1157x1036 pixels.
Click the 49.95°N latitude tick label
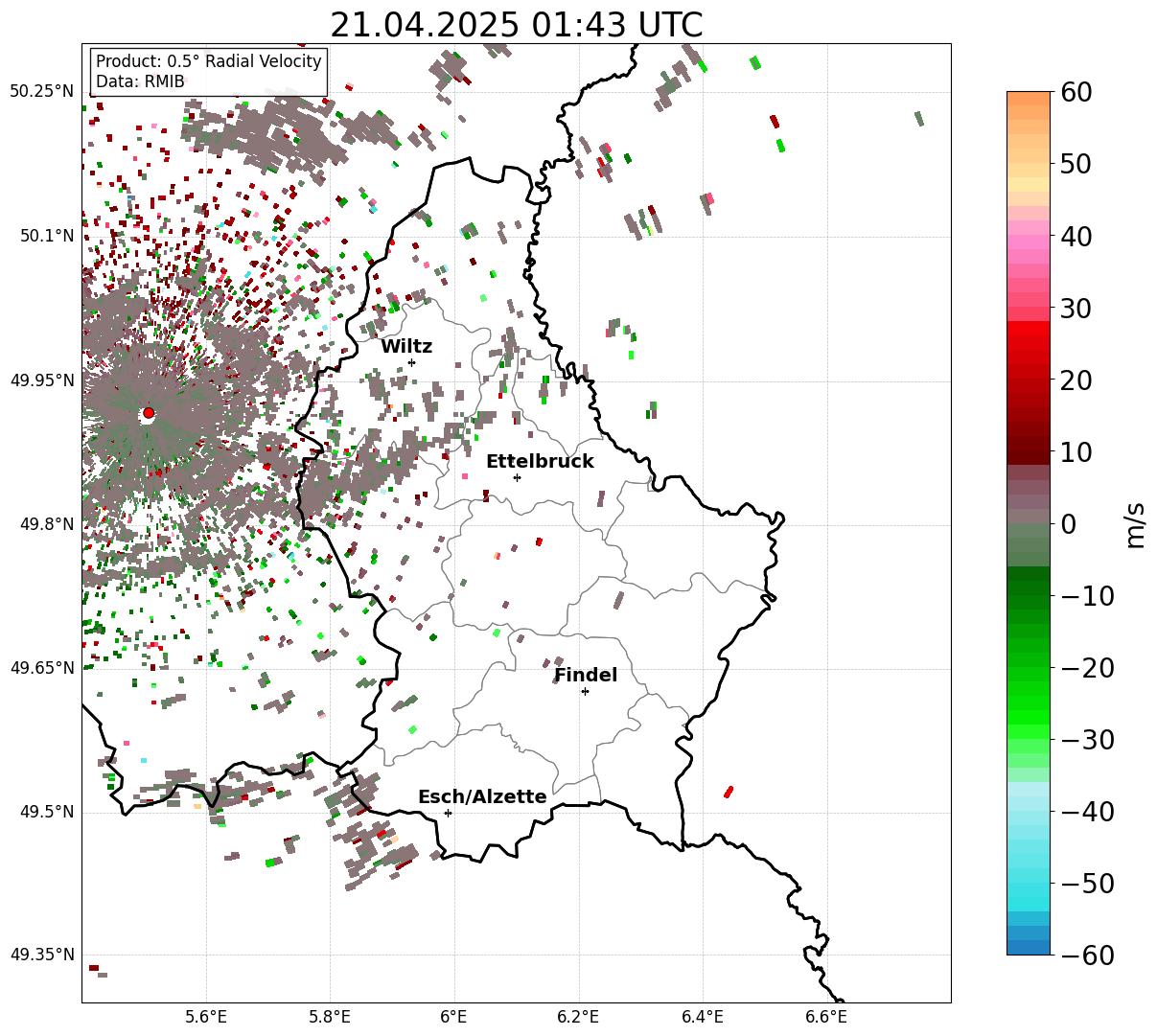click(x=41, y=380)
